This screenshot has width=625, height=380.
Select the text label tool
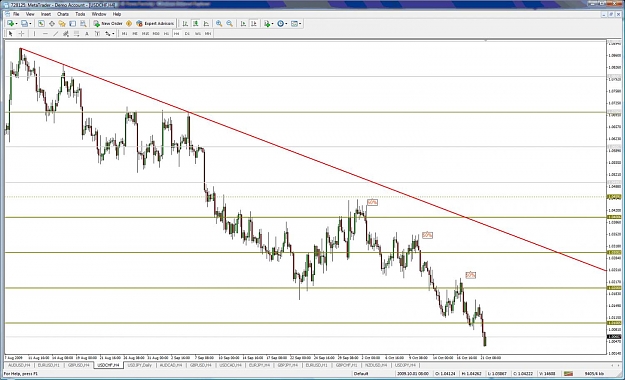click(97, 33)
